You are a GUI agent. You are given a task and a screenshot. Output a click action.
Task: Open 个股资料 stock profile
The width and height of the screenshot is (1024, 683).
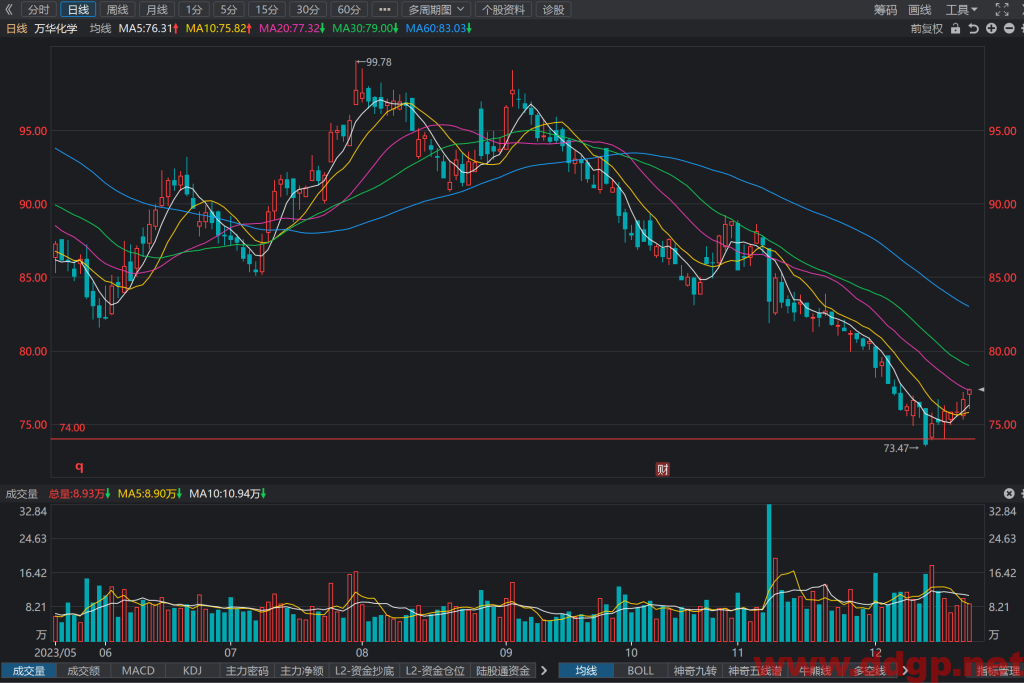pos(504,10)
